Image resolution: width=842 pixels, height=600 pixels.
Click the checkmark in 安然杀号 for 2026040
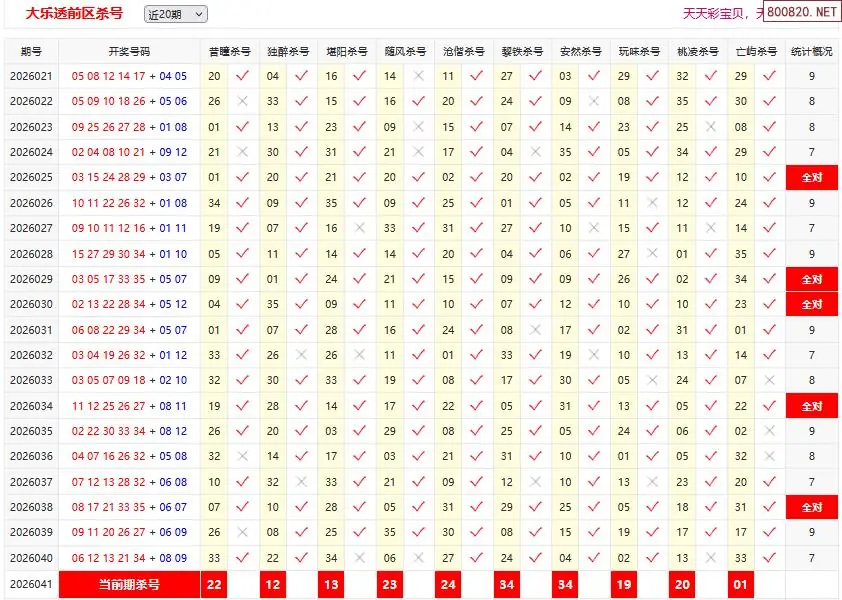coord(595,558)
